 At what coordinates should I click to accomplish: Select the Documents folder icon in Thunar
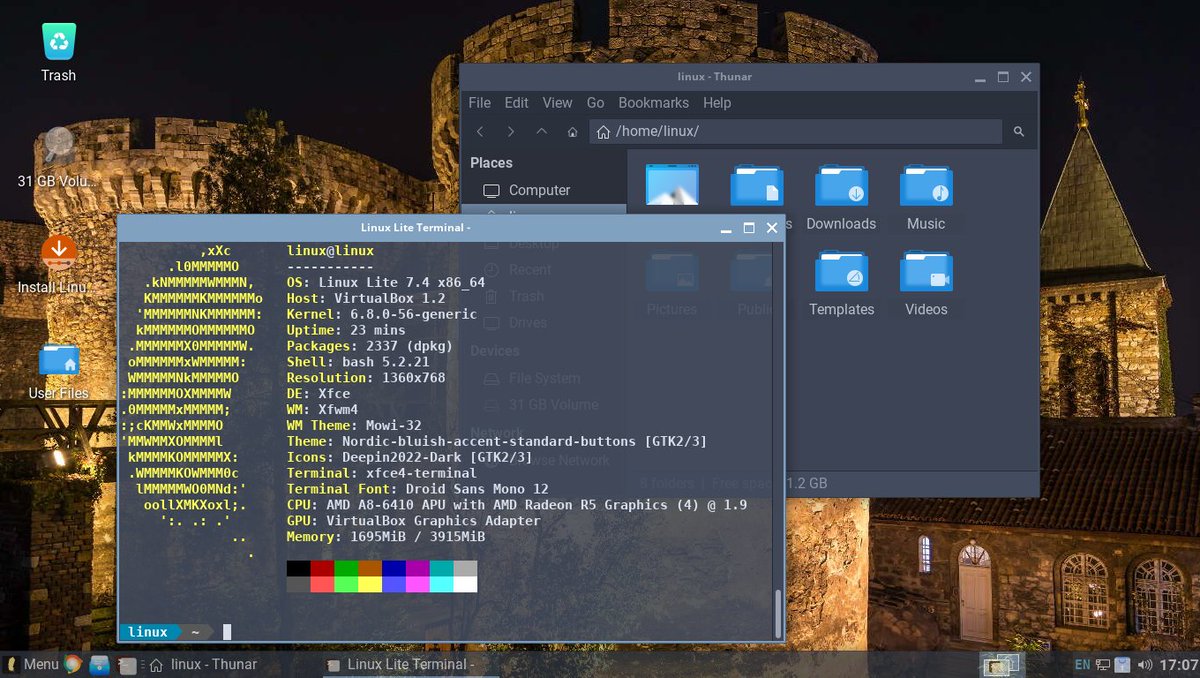pyautogui.click(x=757, y=185)
